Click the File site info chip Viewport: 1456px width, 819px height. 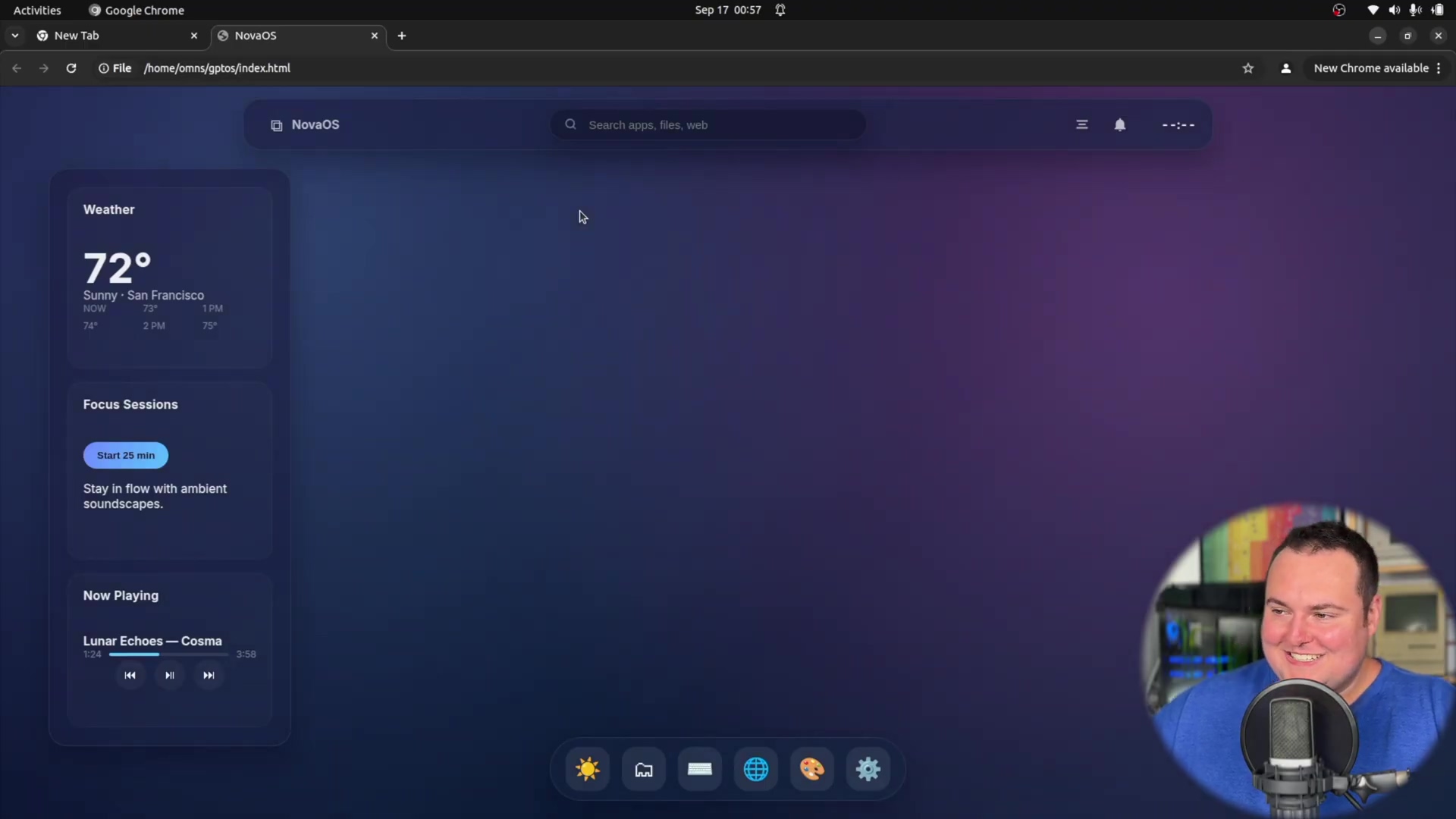[115, 68]
